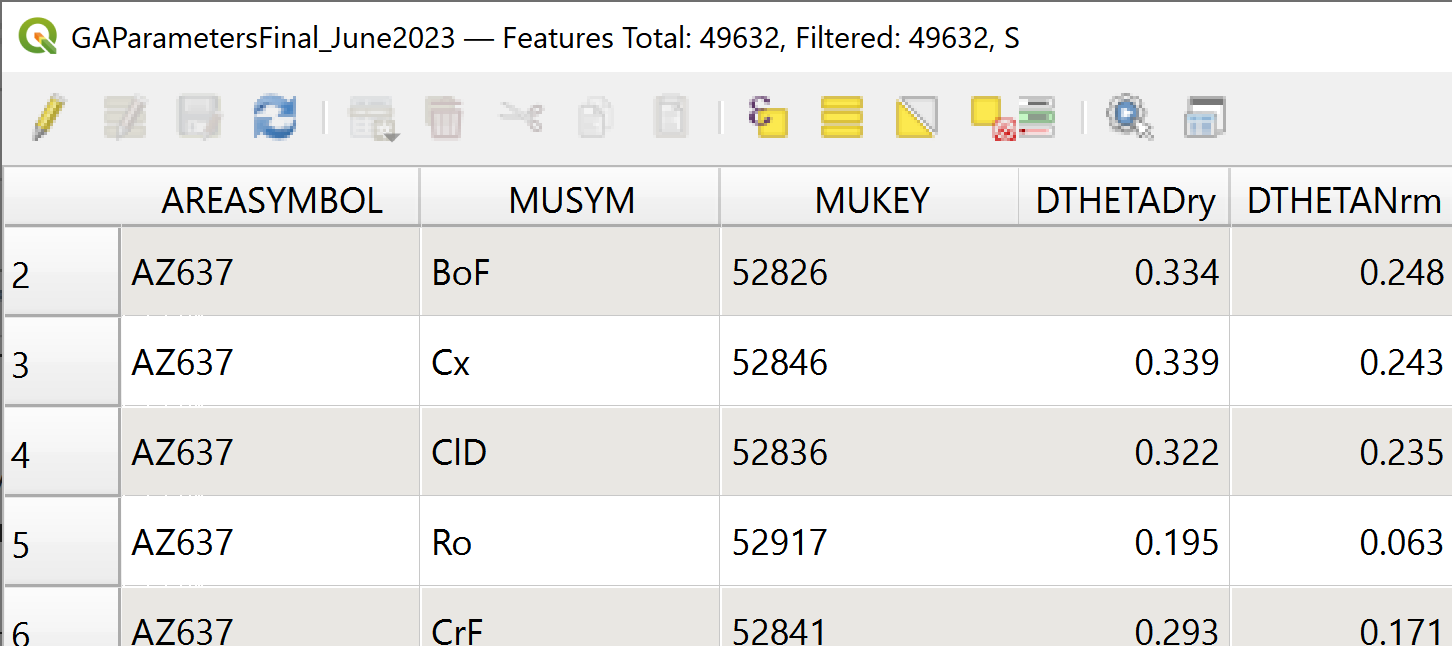1455x646 pixels.
Task: Open select features by expression
Action: [768, 118]
